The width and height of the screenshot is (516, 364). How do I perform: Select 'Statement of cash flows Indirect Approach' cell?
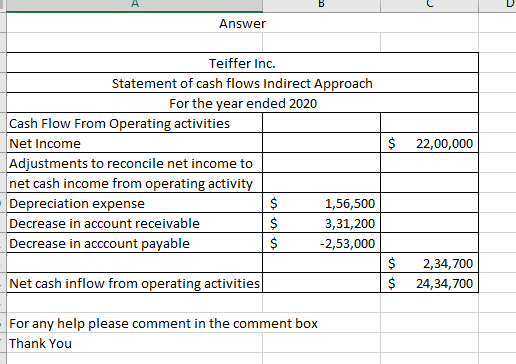(242, 83)
